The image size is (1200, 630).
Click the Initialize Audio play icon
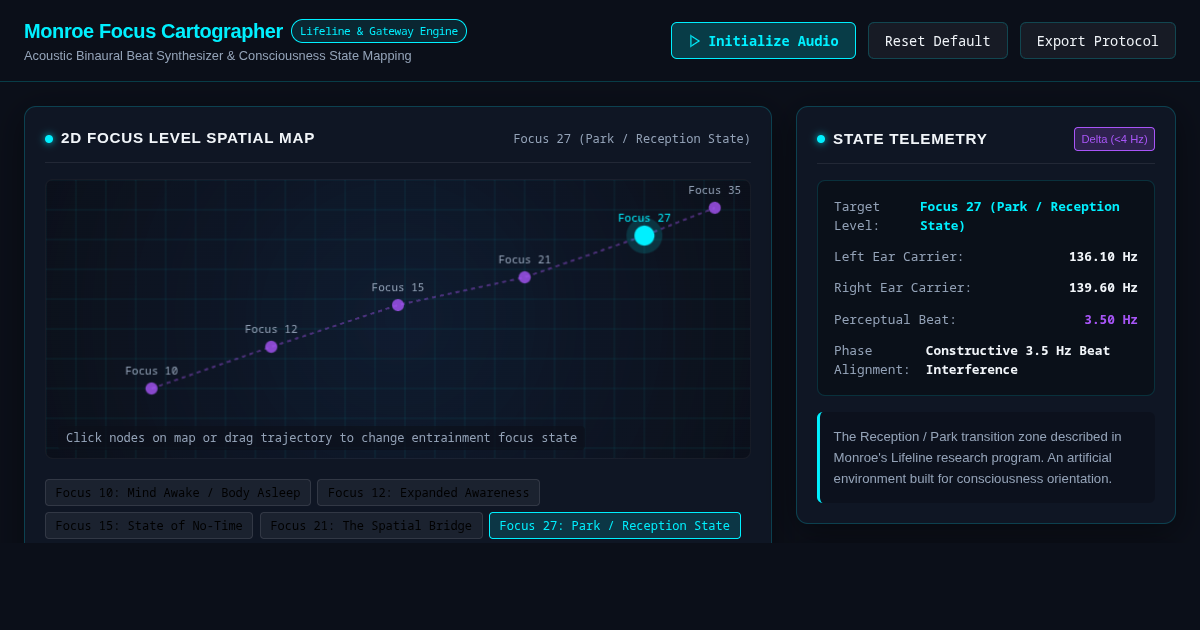point(695,41)
